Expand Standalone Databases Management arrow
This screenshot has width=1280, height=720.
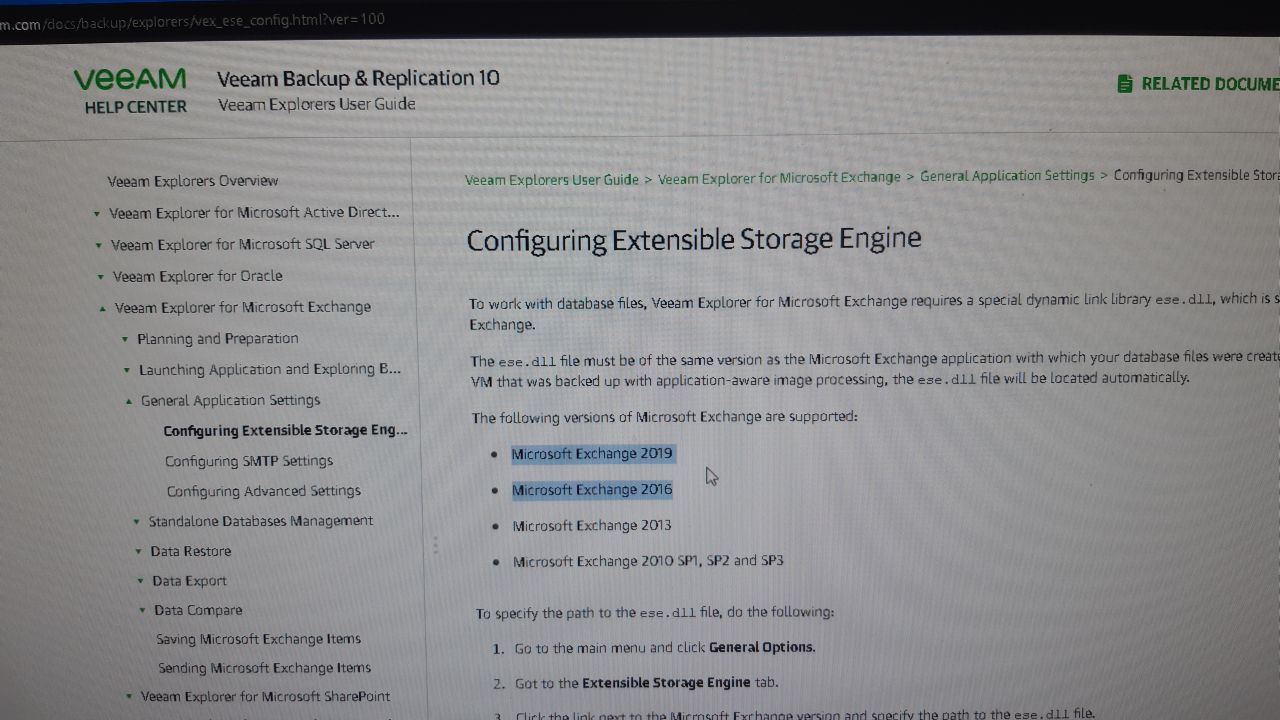(x=137, y=522)
